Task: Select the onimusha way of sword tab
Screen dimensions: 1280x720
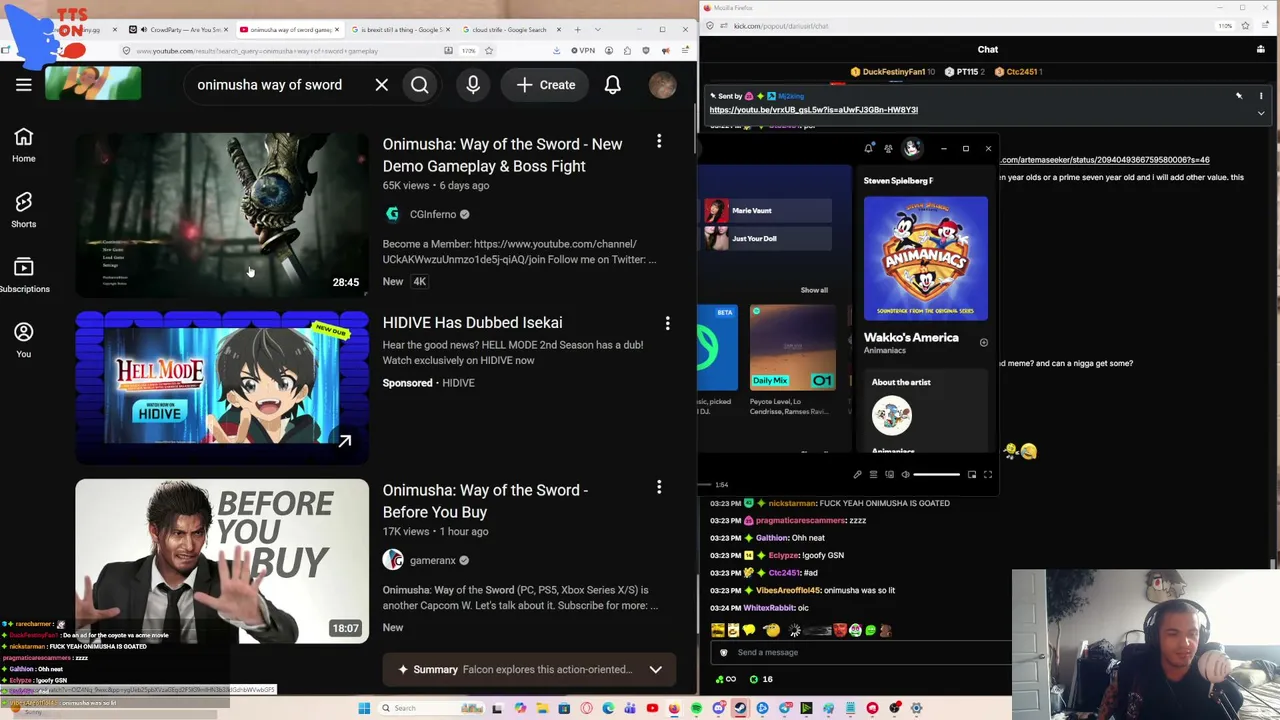Action: tap(290, 30)
